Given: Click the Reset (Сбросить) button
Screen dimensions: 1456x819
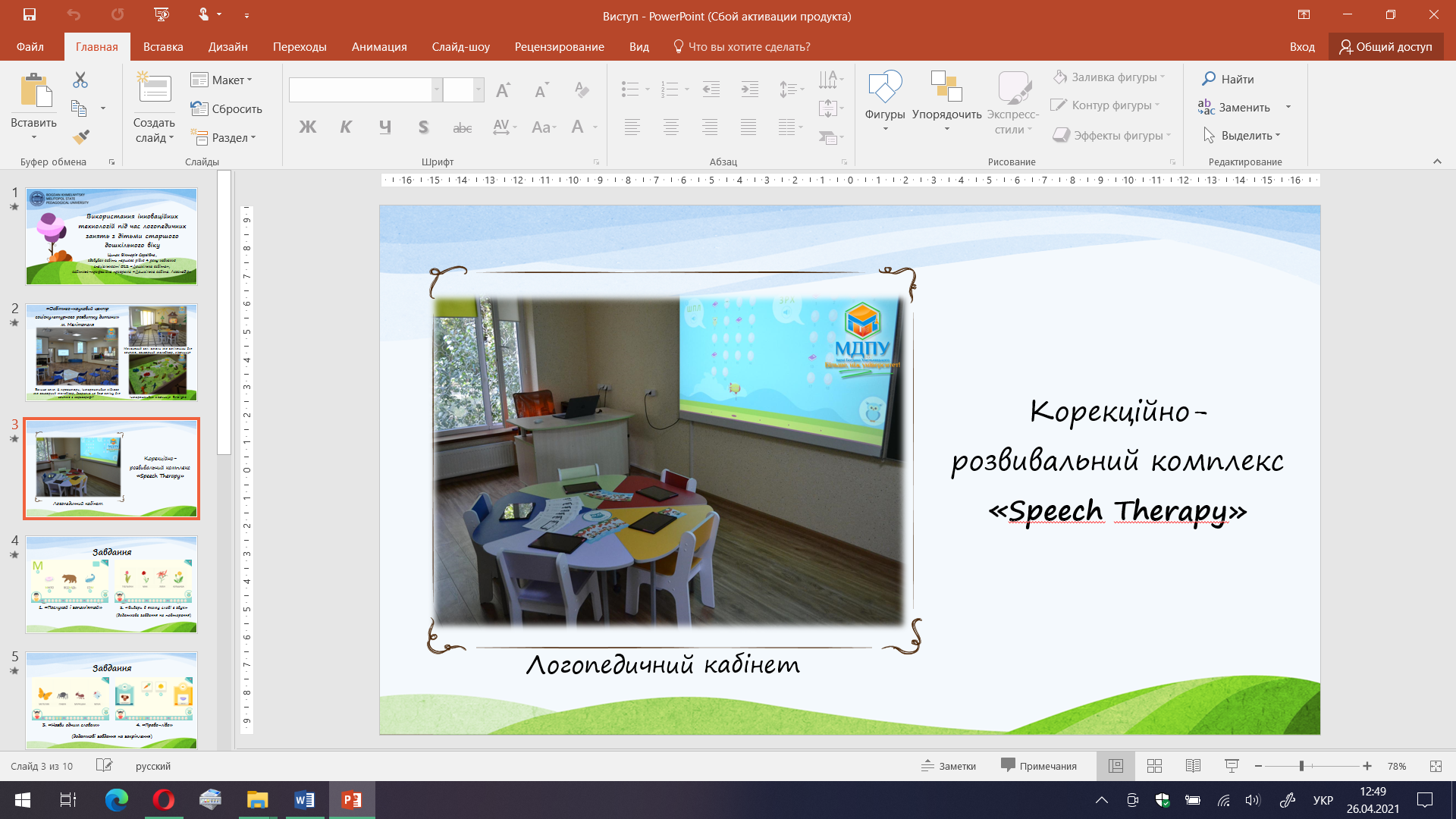Looking at the screenshot, I should pos(226,108).
